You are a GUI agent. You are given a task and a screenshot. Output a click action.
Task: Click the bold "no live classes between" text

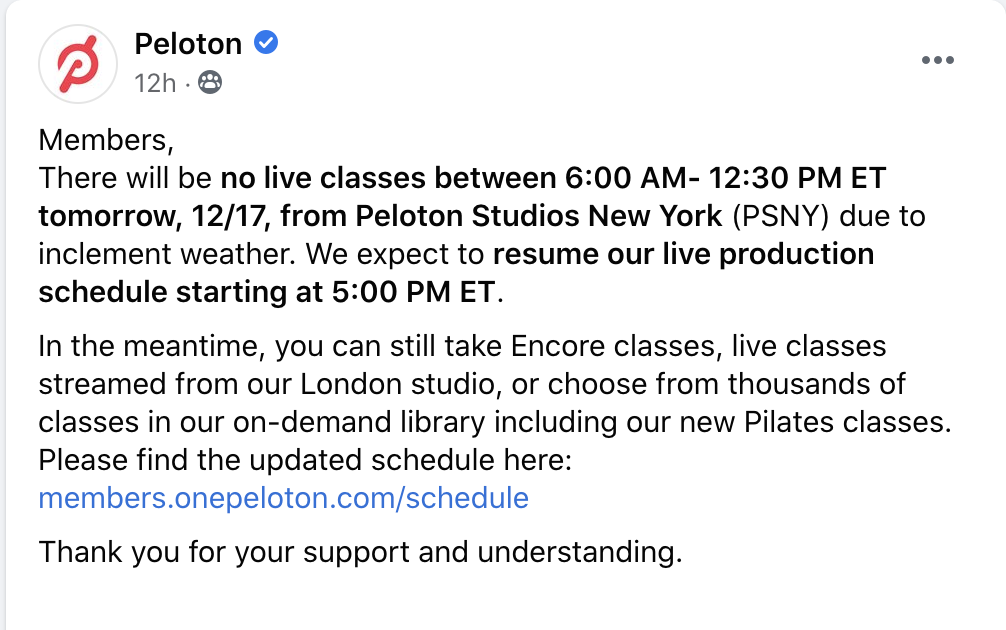[x=385, y=178]
